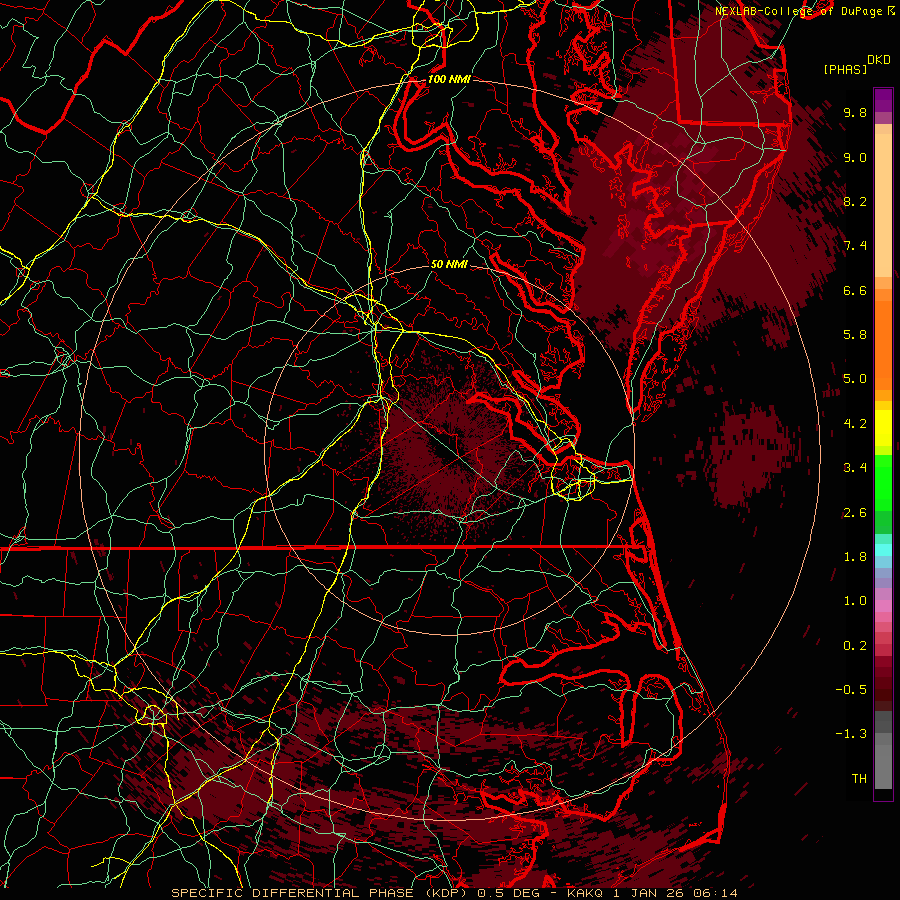Click the [PHAS] label above the color bar
Image resolution: width=900 pixels, height=900 pixels.
pyautogui.click(x=845, y=70)
